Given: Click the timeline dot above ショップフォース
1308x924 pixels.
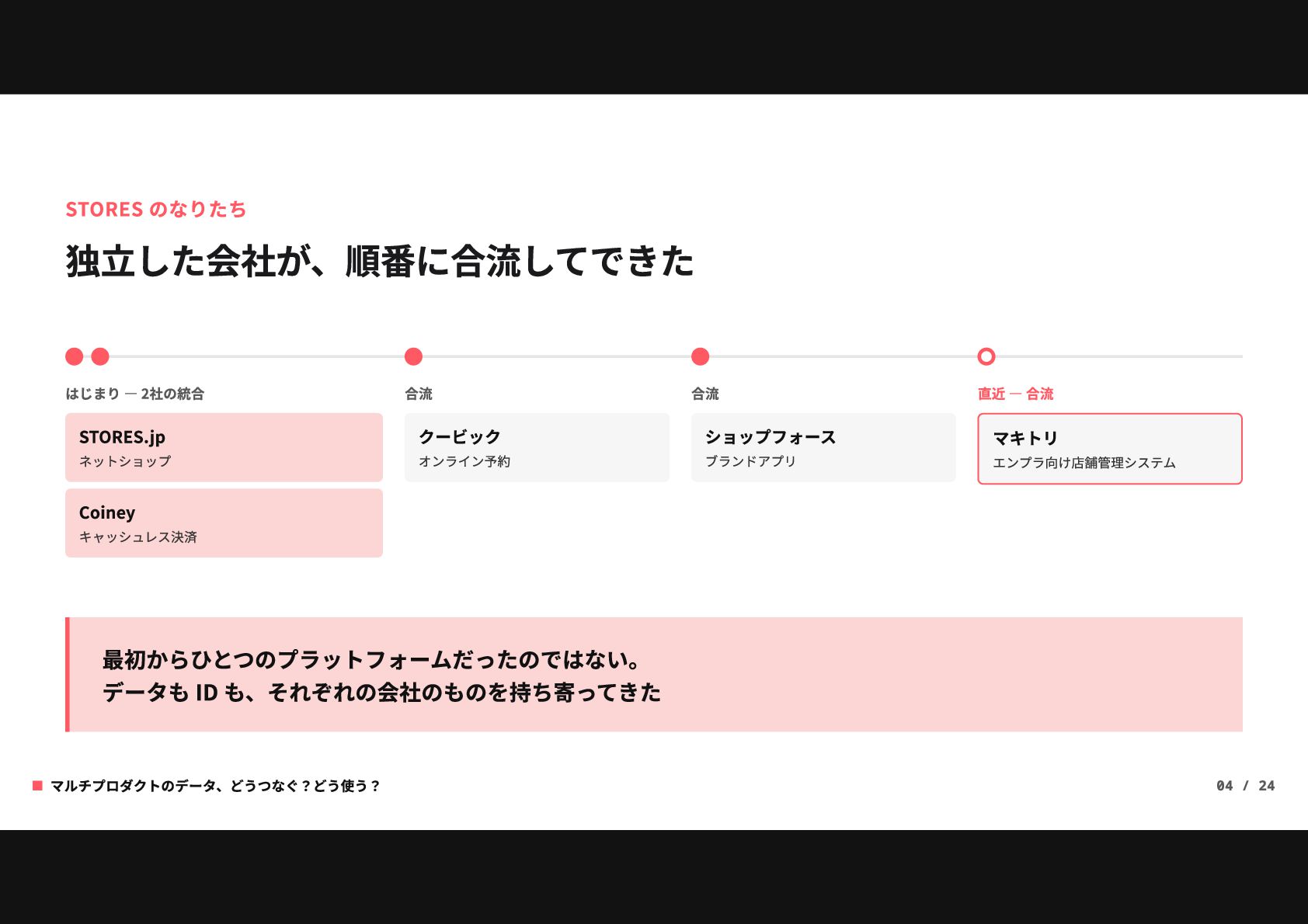Looking at the screenshot, I should 701,356.
